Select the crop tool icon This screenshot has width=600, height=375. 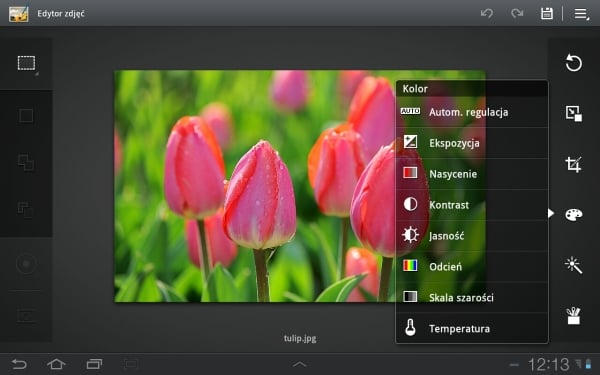(574, 164)
